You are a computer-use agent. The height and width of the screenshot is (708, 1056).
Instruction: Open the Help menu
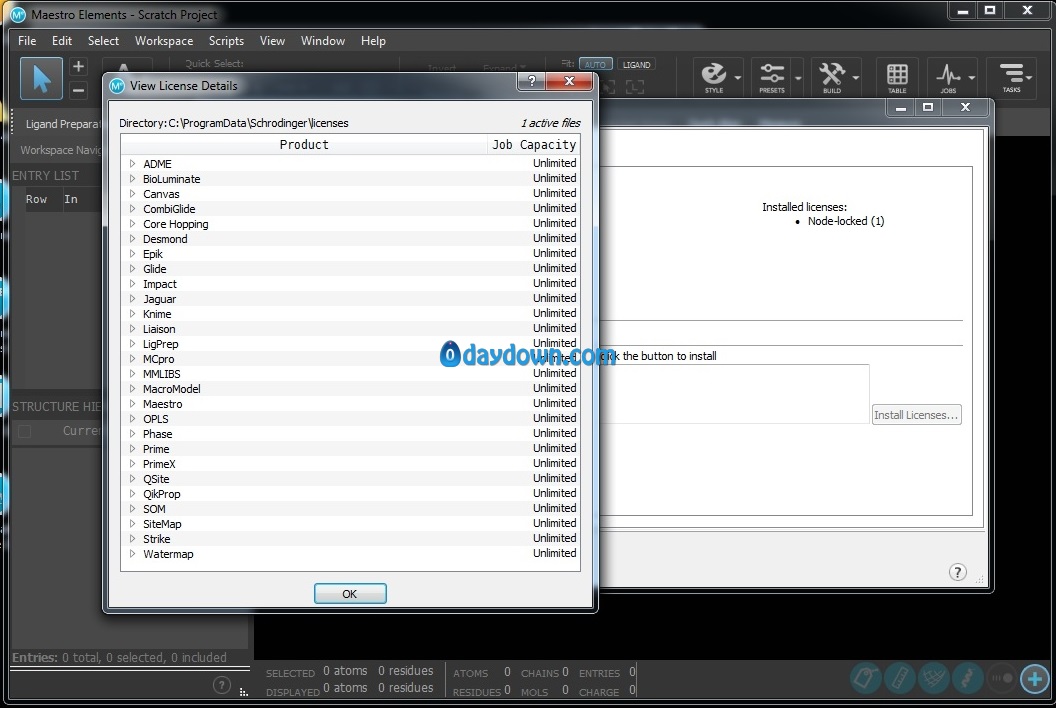click(x=373, y=40)
